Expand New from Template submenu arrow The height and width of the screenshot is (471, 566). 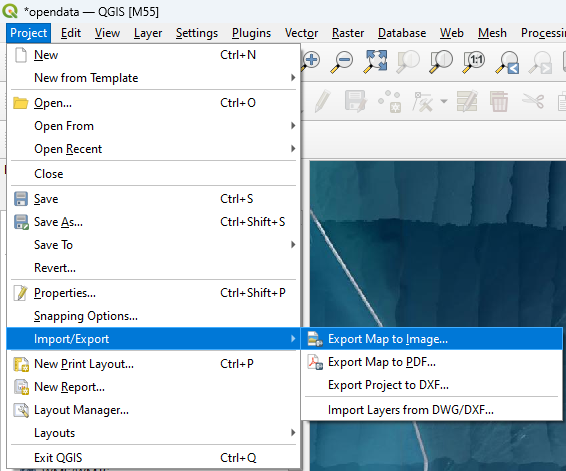tap(293, 78)
